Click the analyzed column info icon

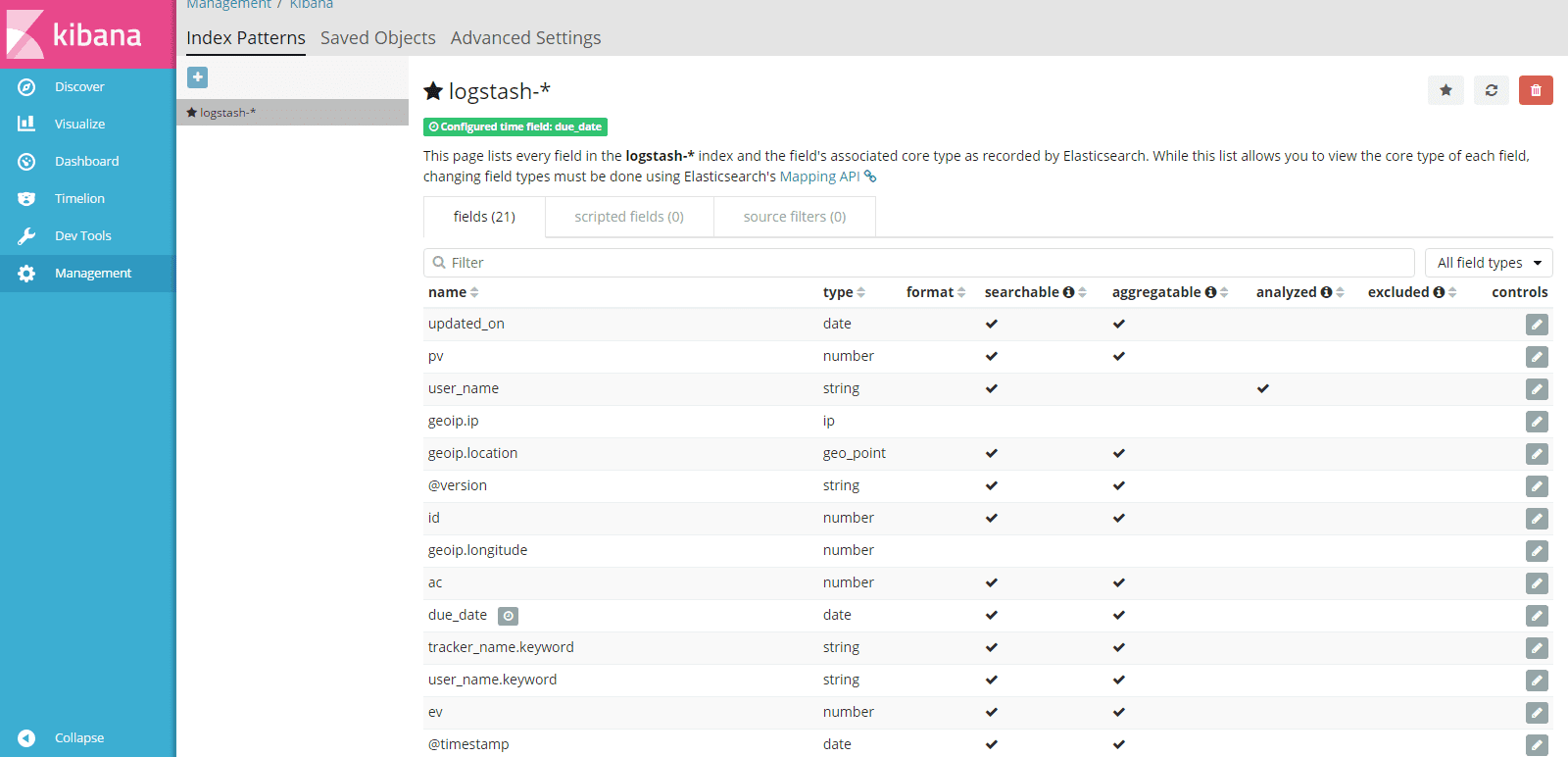[1326, 292]
